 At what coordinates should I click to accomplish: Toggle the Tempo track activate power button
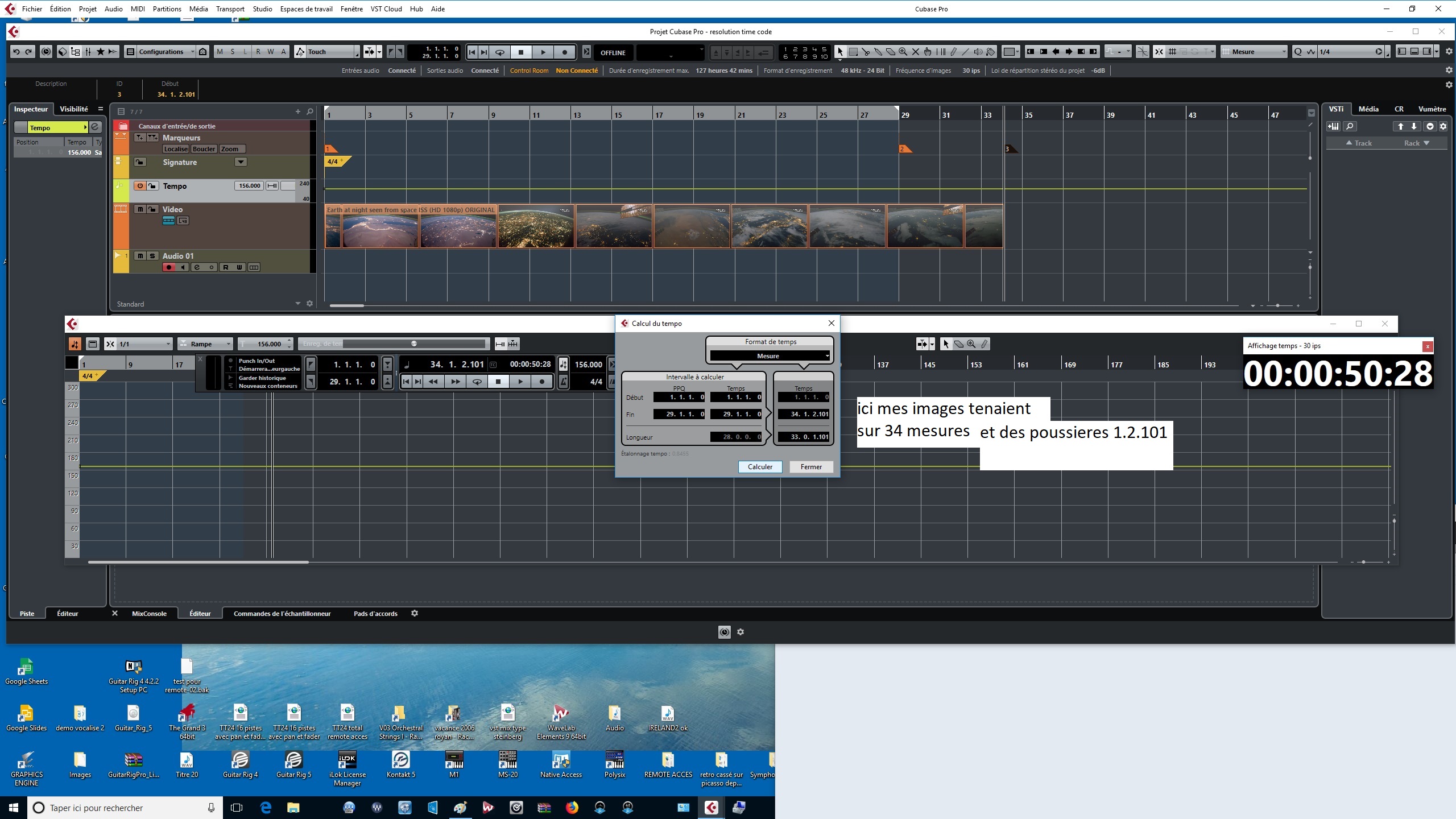pos(140,186)
